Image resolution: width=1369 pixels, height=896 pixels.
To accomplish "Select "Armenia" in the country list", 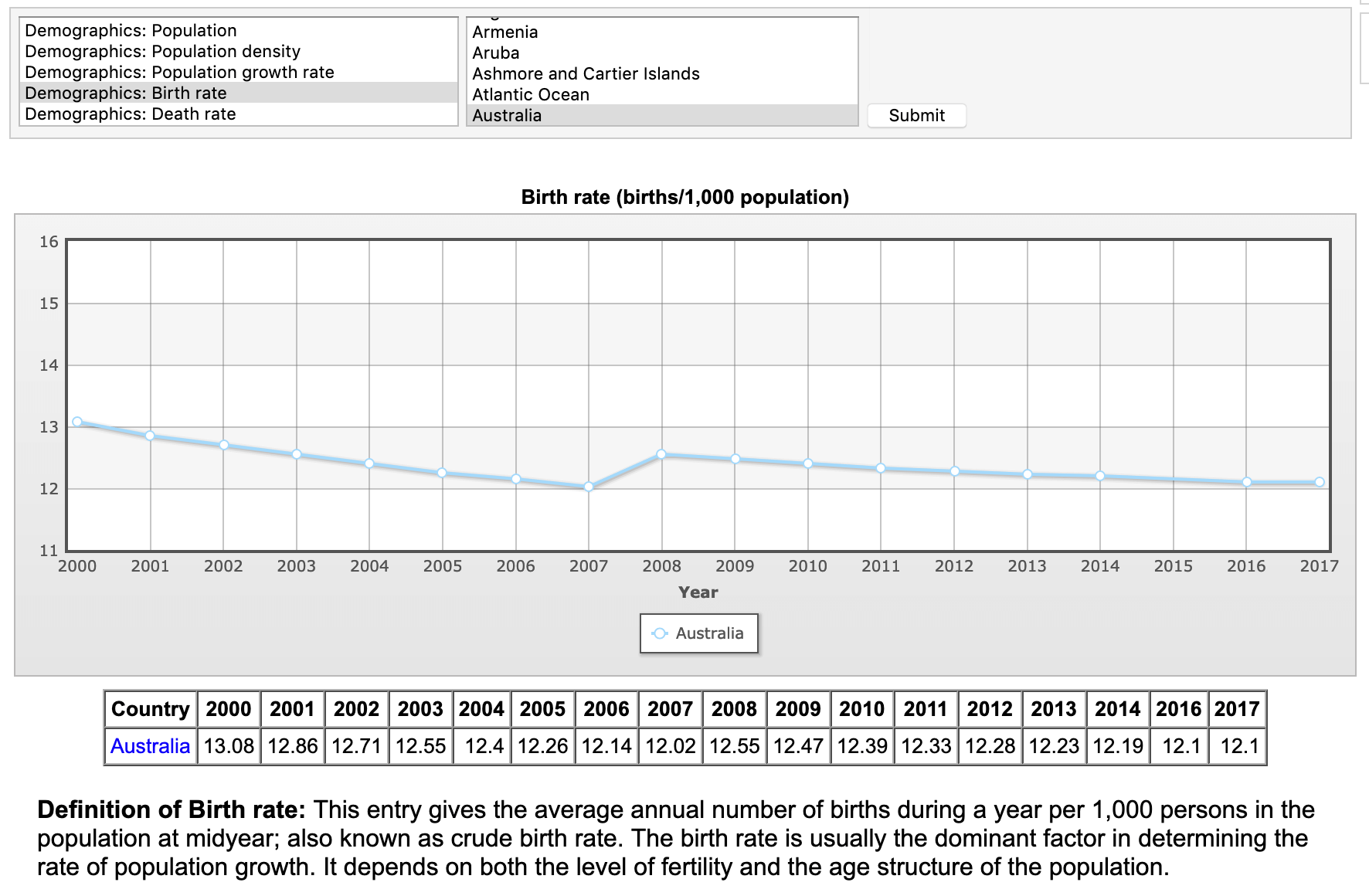I will [506, 32].
